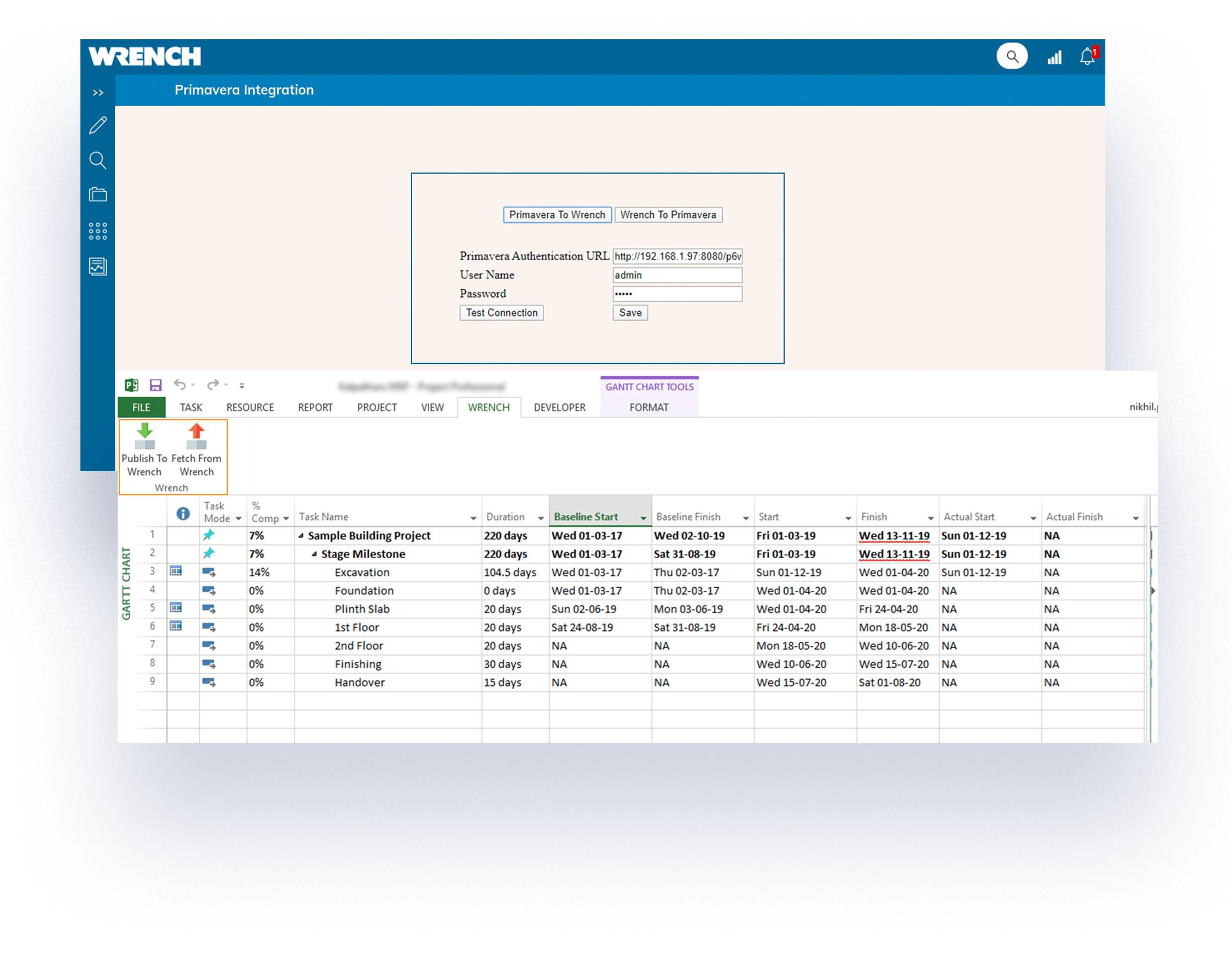Click the auto-schedule mode icon in Finishing row
The width and height of the screenshot is (1232, 978).
point(209,664)
